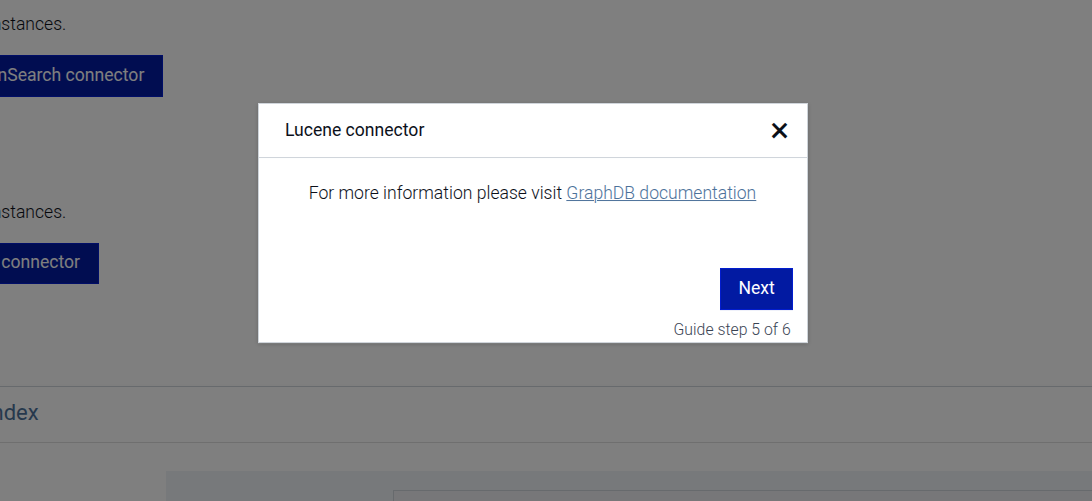Click the 'stances.' text above the lower connector button
This screenshot has height=501, width=1092.
pos(33,212)
